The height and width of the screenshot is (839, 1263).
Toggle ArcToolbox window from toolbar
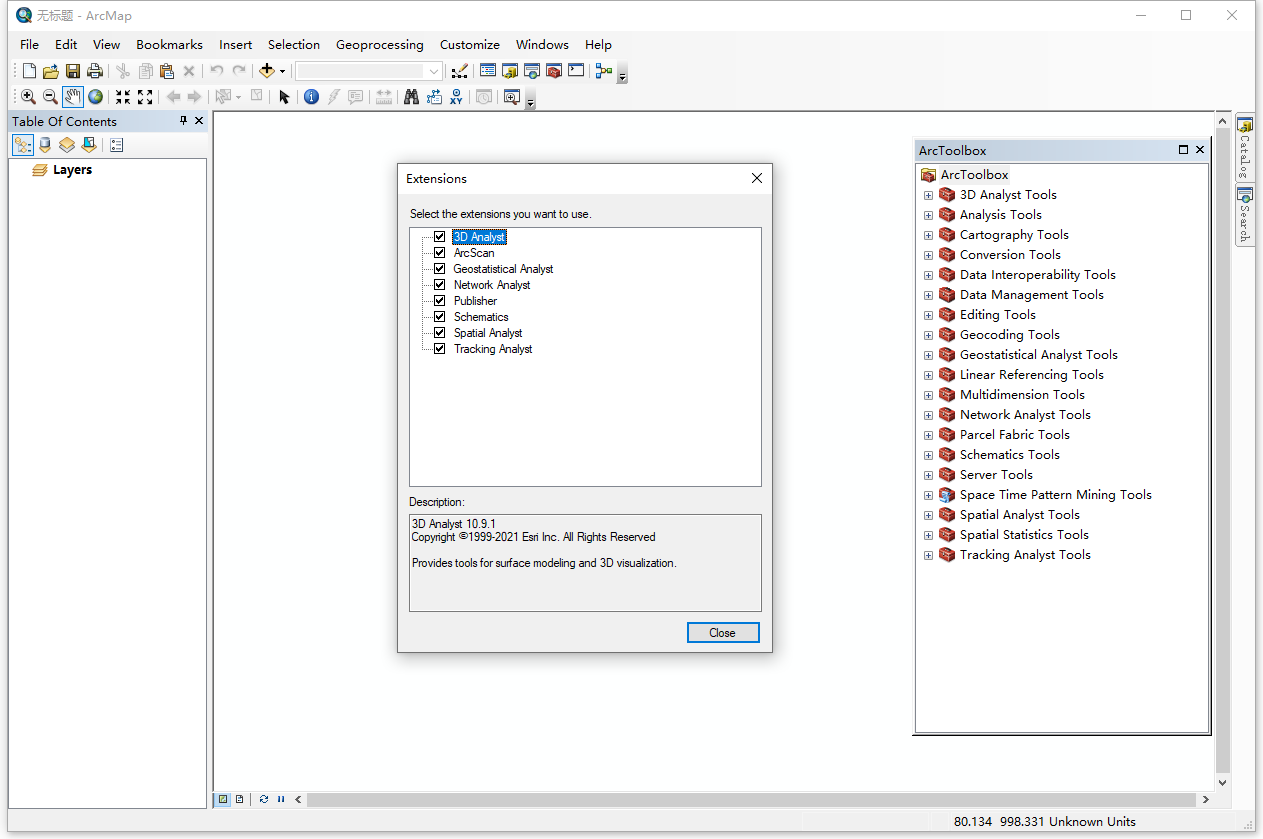[x=554, y=71]
